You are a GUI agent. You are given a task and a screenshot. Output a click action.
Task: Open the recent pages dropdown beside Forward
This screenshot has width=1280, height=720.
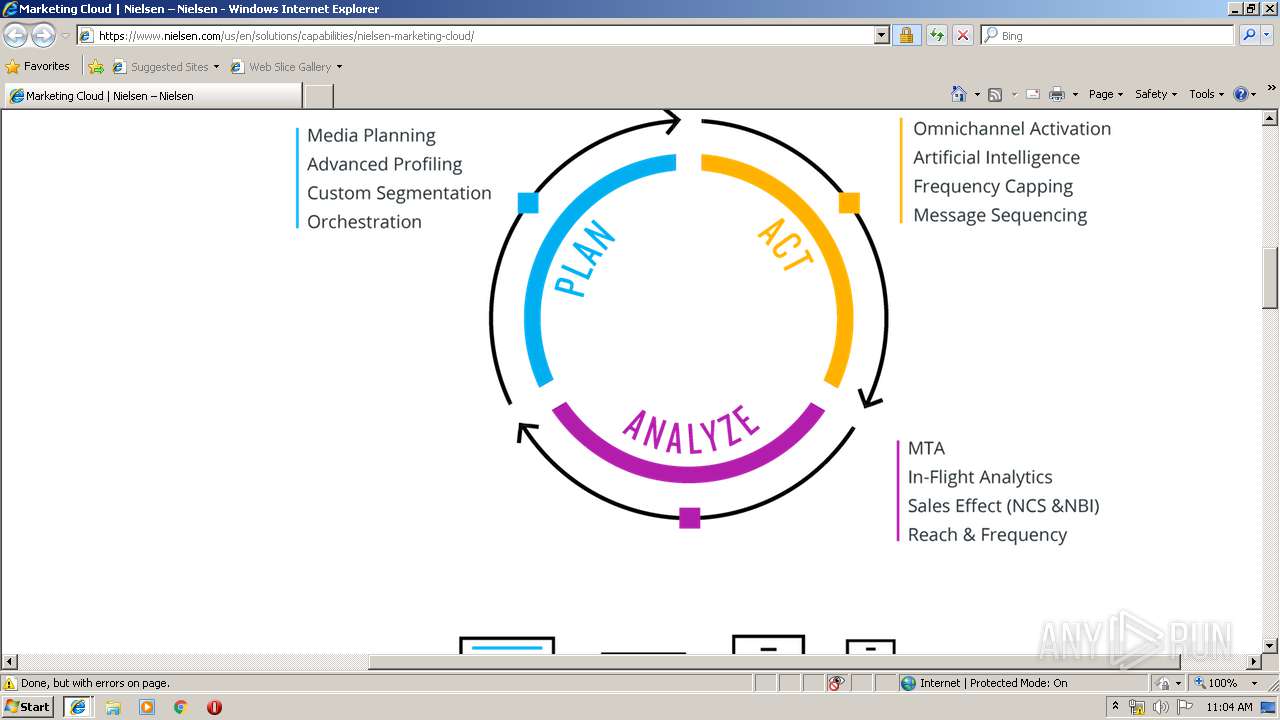pyautogui.click(x=65, y=36)
